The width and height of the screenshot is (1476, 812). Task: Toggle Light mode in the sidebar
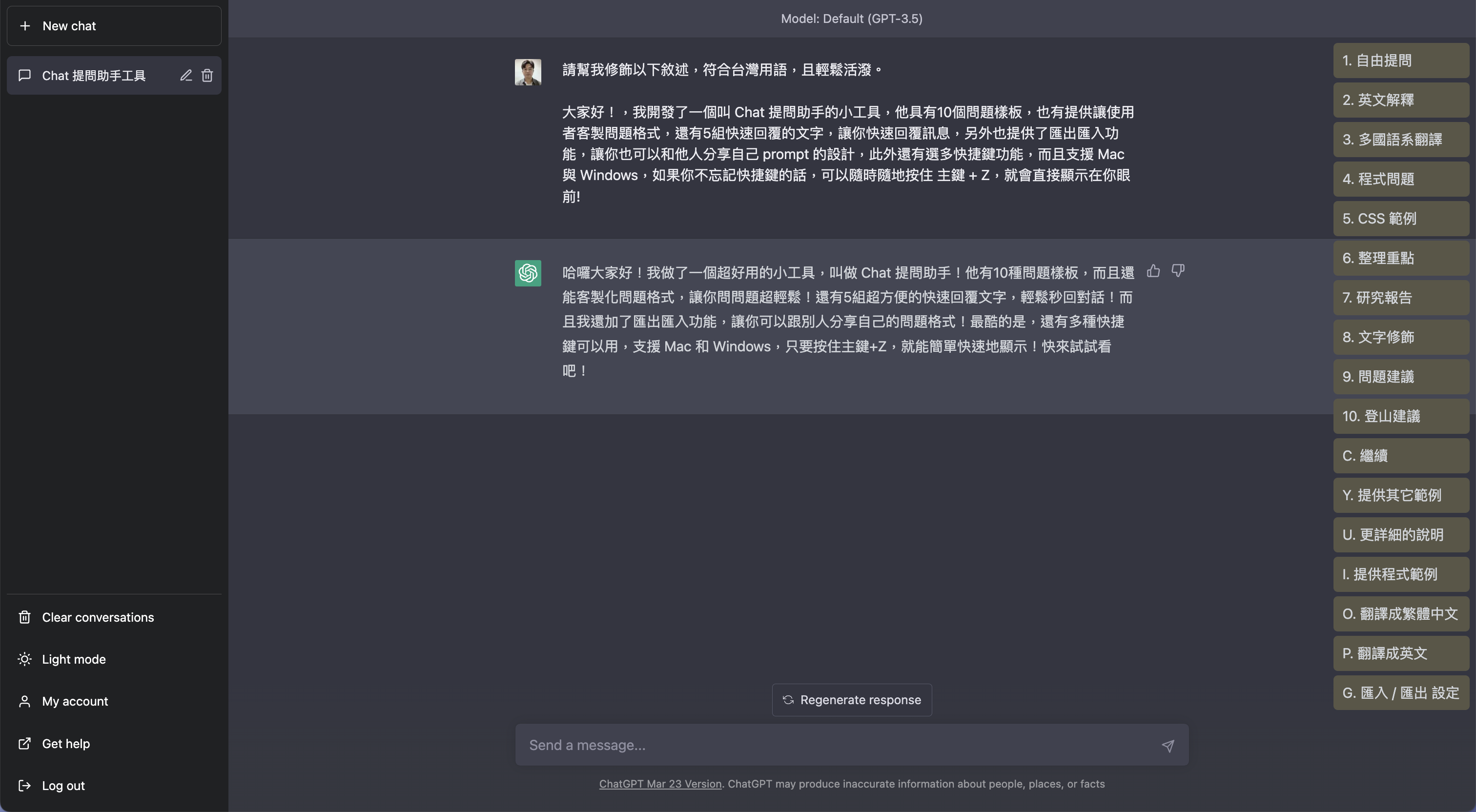[73, 659]
